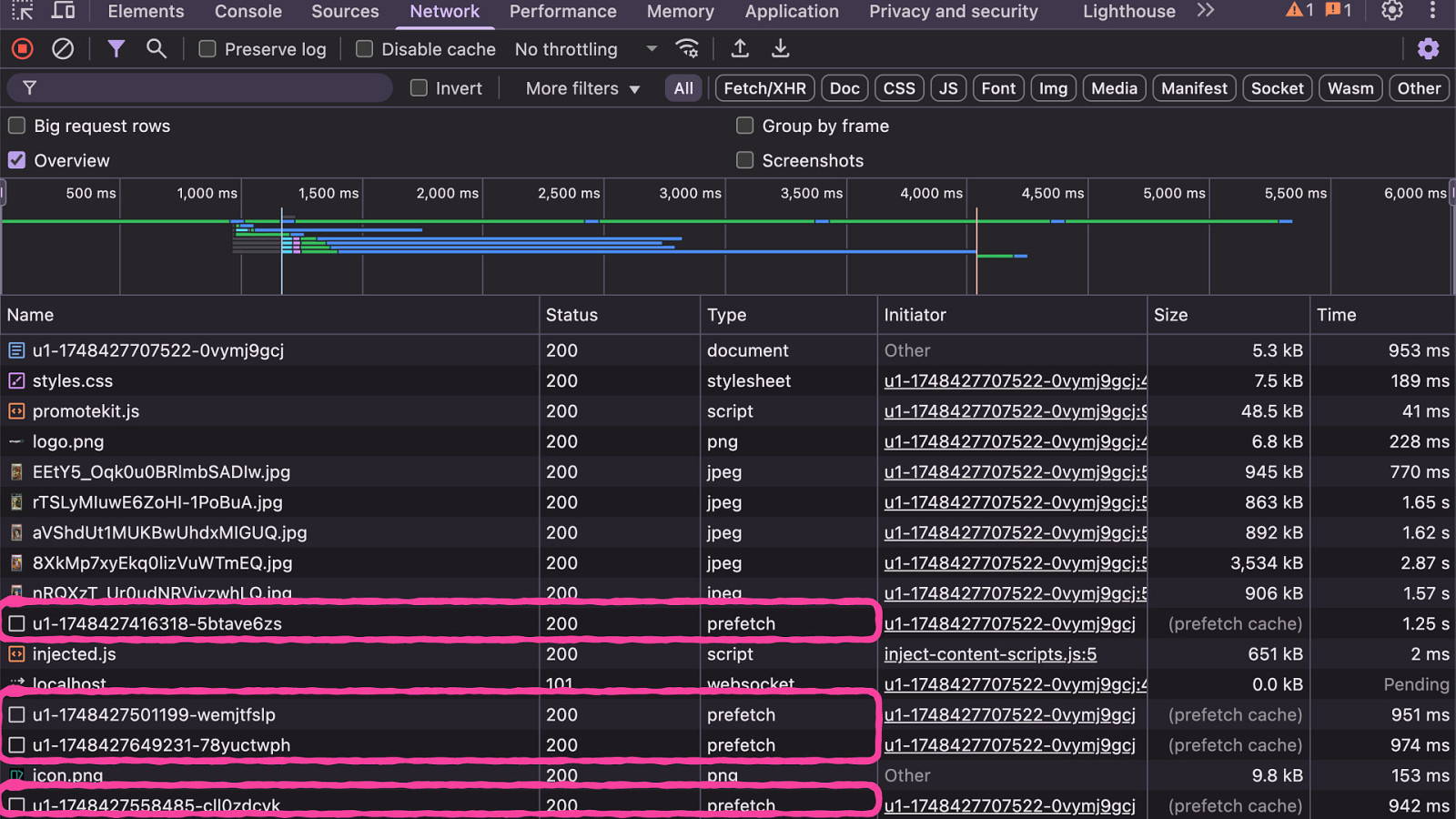Expand the More filters dropdown
This screenshot has height=819, width=1456.
[x=582, y=88]
